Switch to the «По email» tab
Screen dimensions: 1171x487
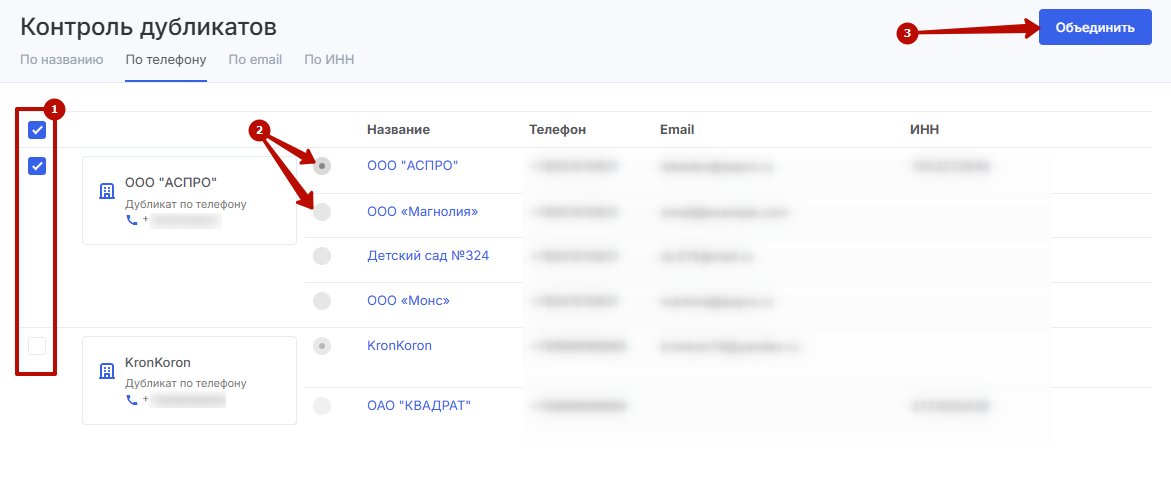pos(255,60)
